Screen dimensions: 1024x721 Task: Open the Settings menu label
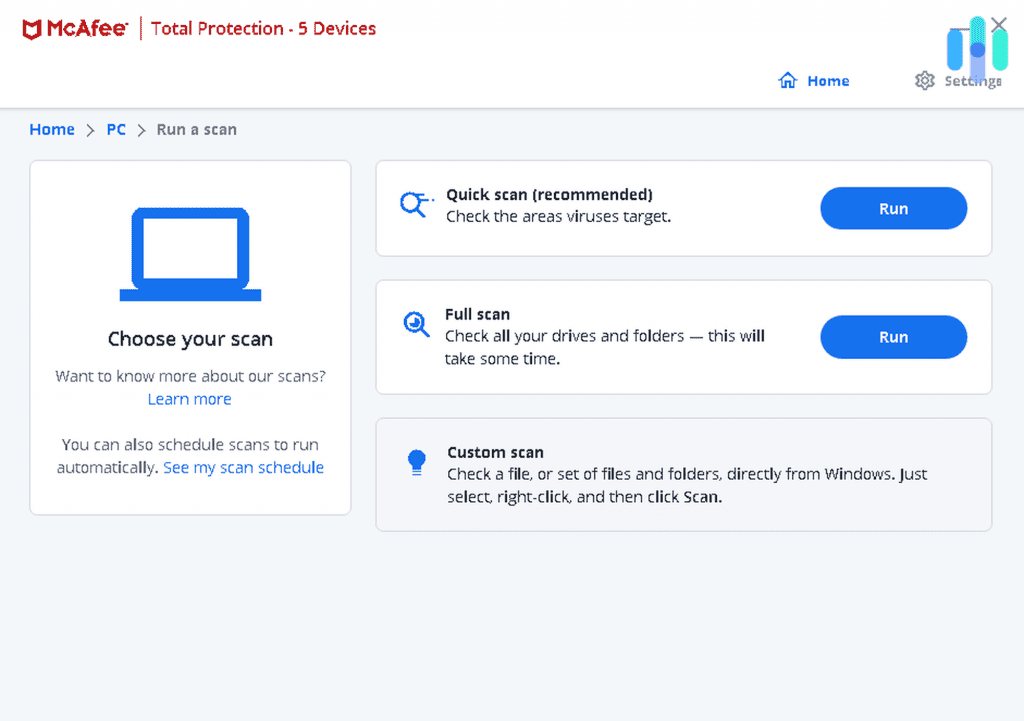coord(972,81)
